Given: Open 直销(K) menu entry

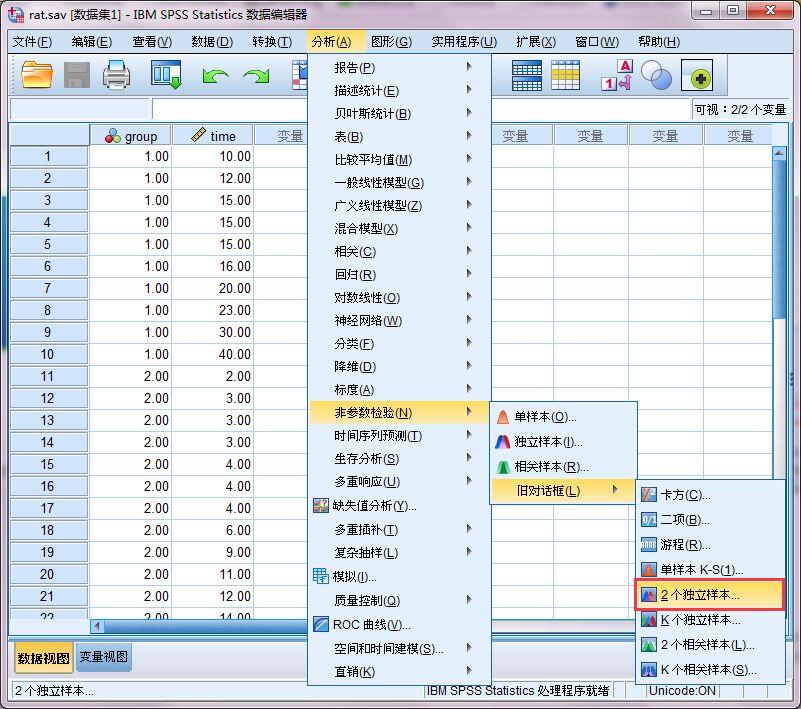Looking at the screenshot, I should click(399, 672).
